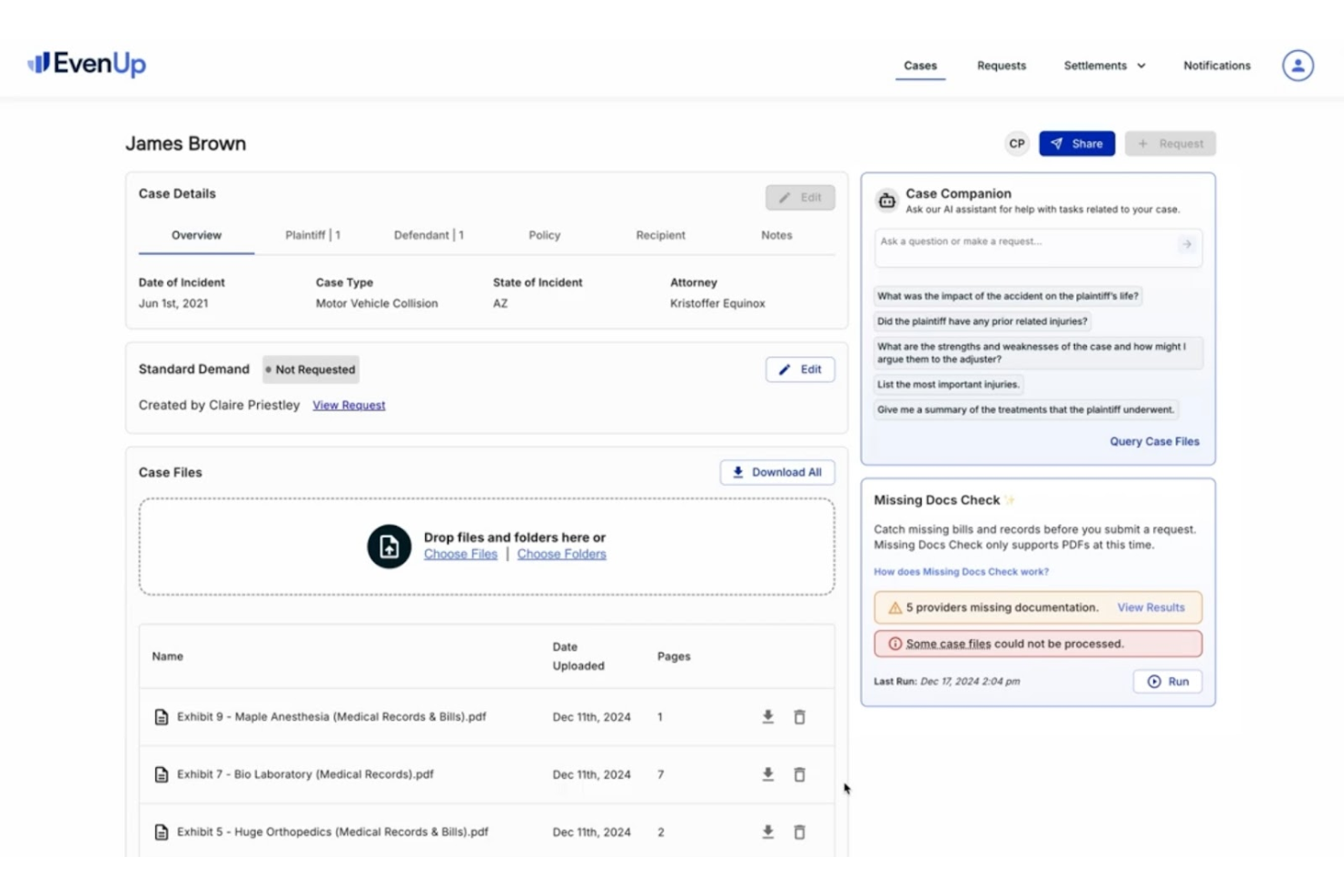Click the Motor Vehicle Collision case type

tap(377, 303)
